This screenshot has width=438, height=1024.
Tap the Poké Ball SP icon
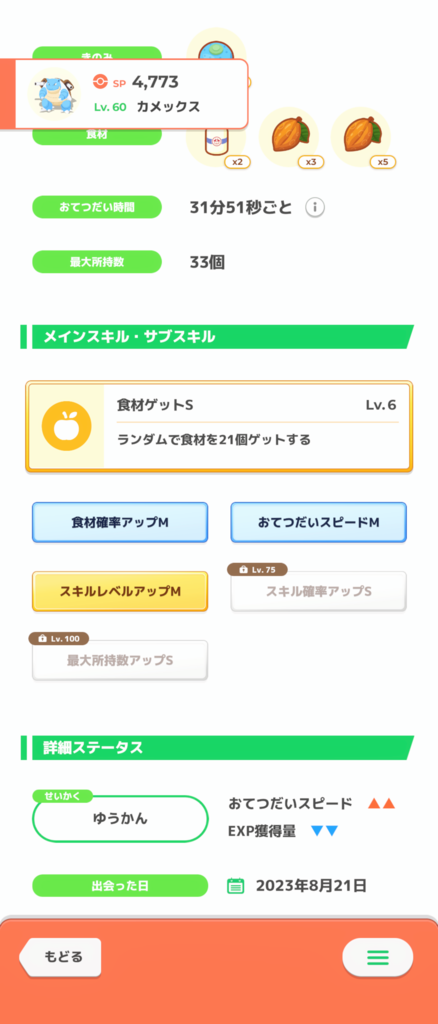100,82
